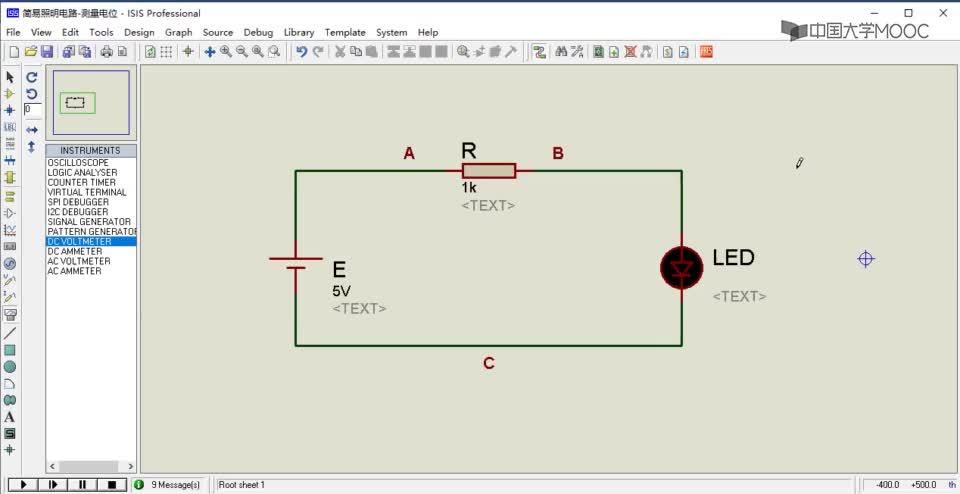Select Device pins mode tool
Image resolution: width=960 pixels, height=494 pixels.
[x=9, y=213]
